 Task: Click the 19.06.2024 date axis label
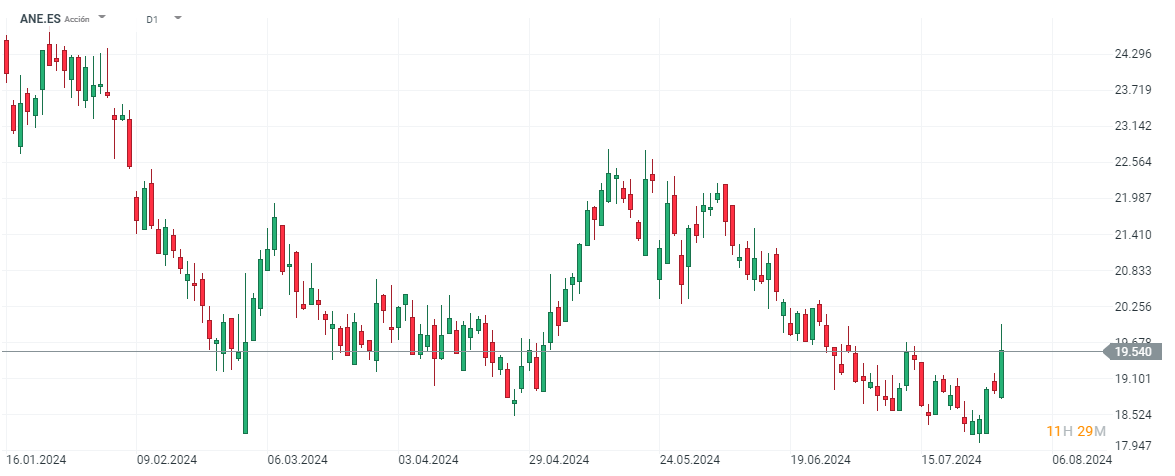pos(821,460)
